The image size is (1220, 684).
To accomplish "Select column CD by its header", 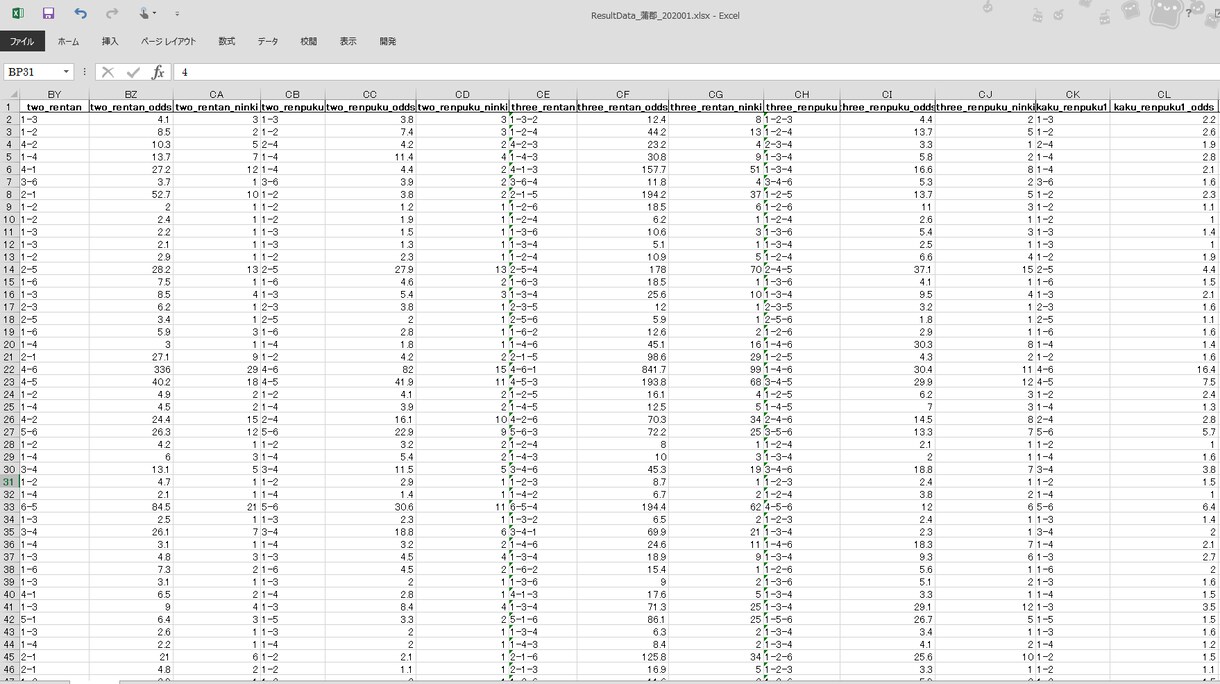I will click(462, 95).
